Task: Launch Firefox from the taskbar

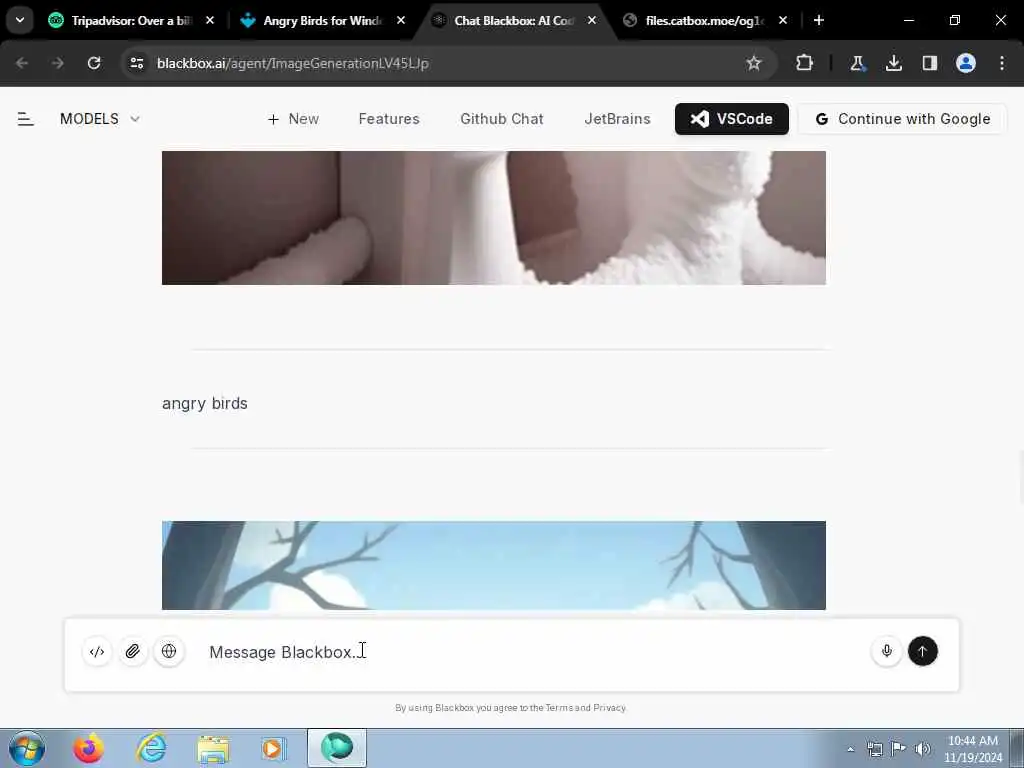Action: point(88,748)
